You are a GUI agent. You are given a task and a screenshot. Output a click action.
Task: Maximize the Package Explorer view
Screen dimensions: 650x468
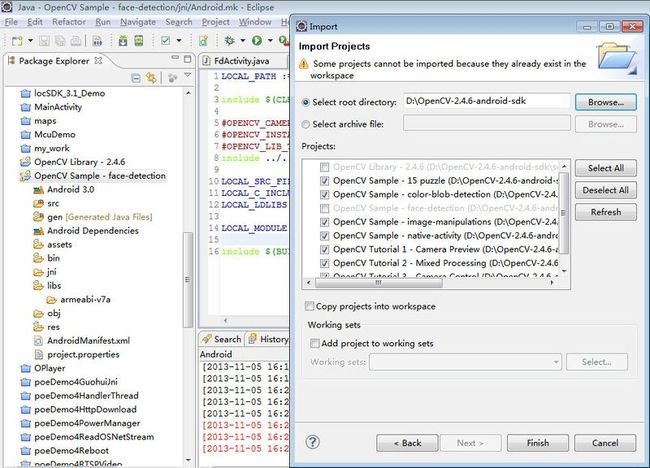[x=188, y=59]
